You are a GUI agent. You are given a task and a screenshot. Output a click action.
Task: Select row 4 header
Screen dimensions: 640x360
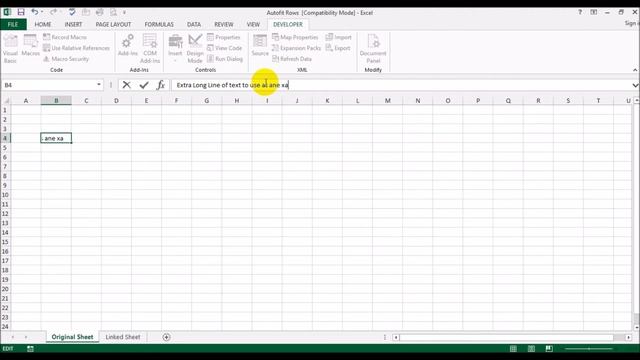[x=5, y=138]
